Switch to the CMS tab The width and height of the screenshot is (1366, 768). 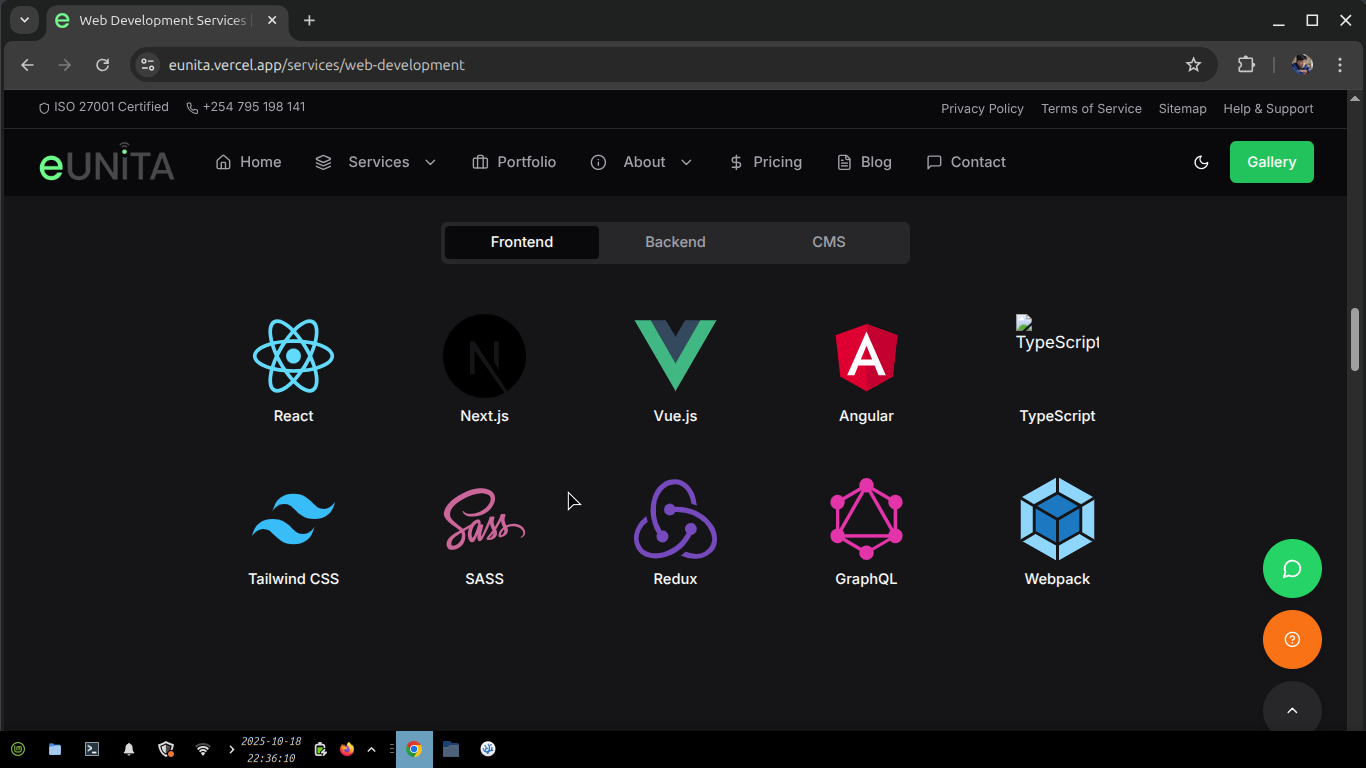(x=829, y=242)
